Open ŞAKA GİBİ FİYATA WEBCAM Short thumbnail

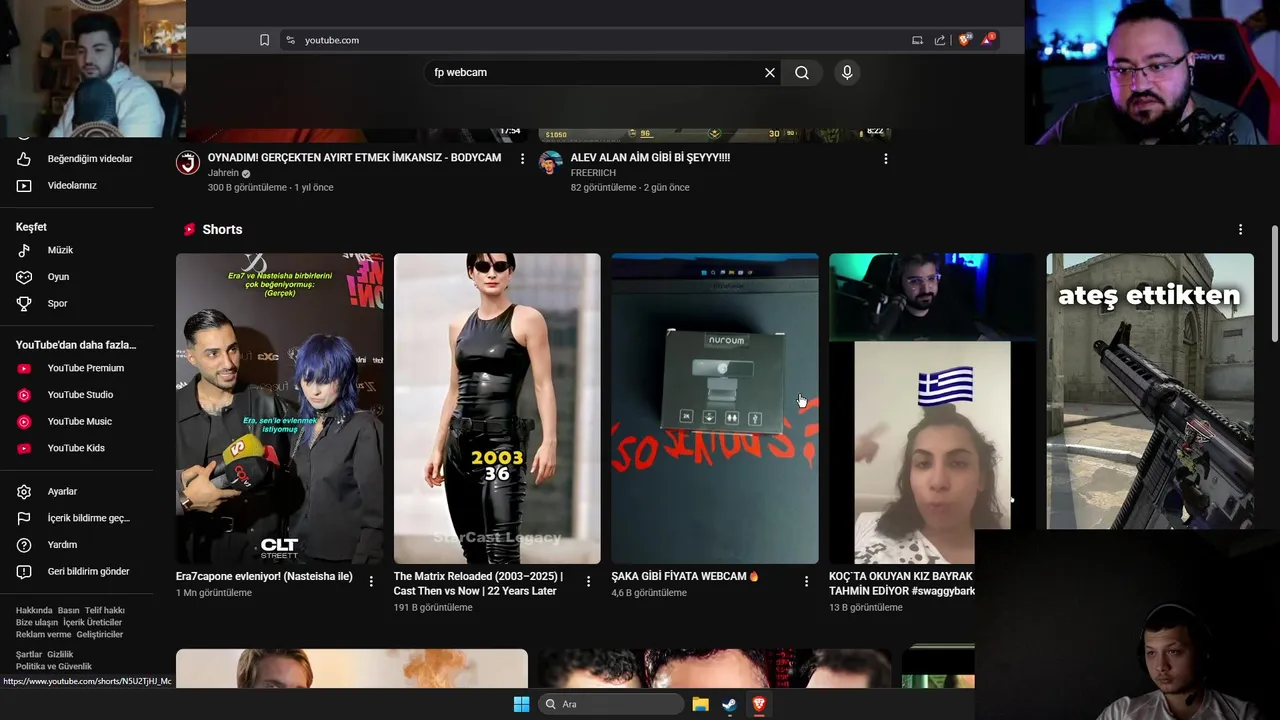715,408
